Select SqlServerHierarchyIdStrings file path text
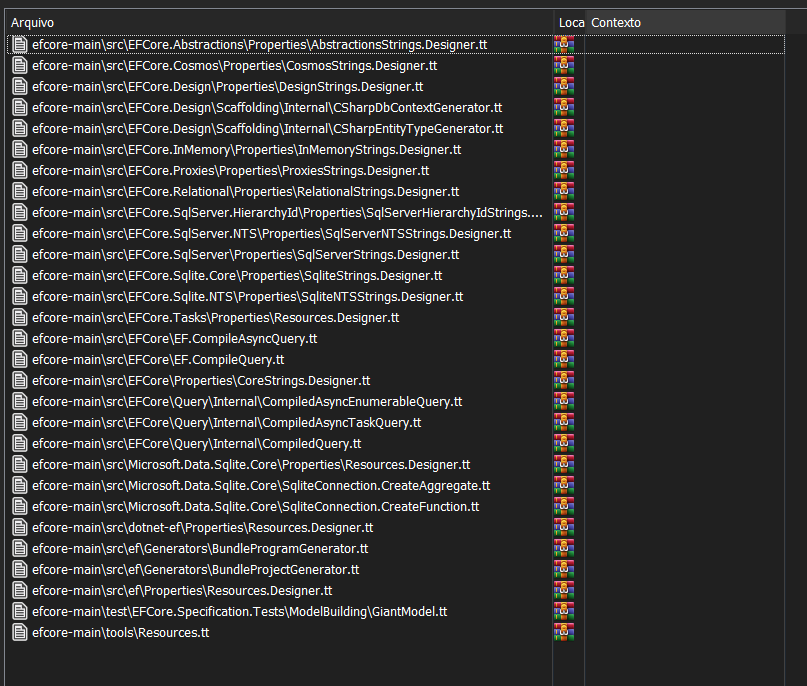This screenshot has height=686, width=807. coord(287,213)
